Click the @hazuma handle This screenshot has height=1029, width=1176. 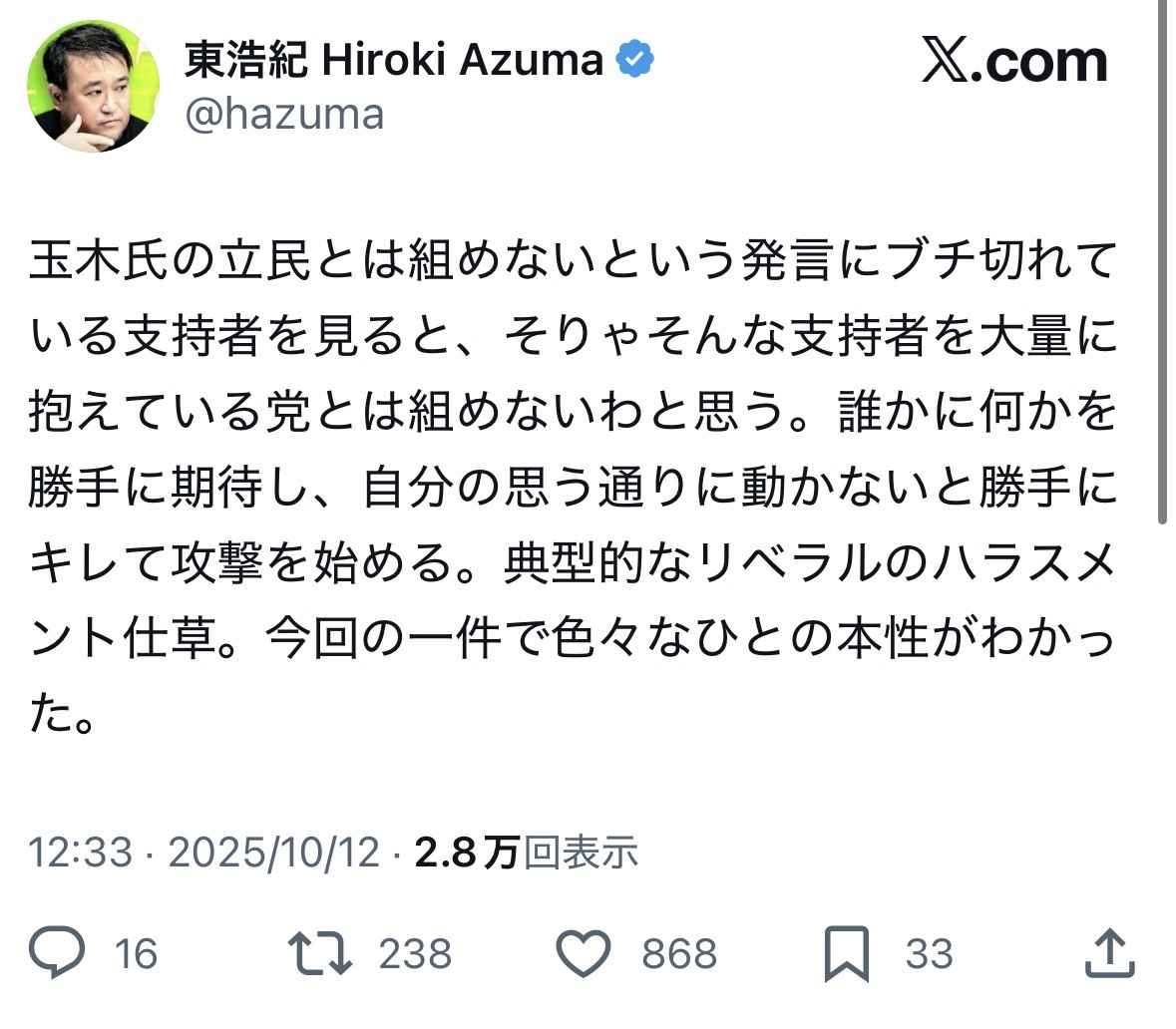tap(284, 115)
